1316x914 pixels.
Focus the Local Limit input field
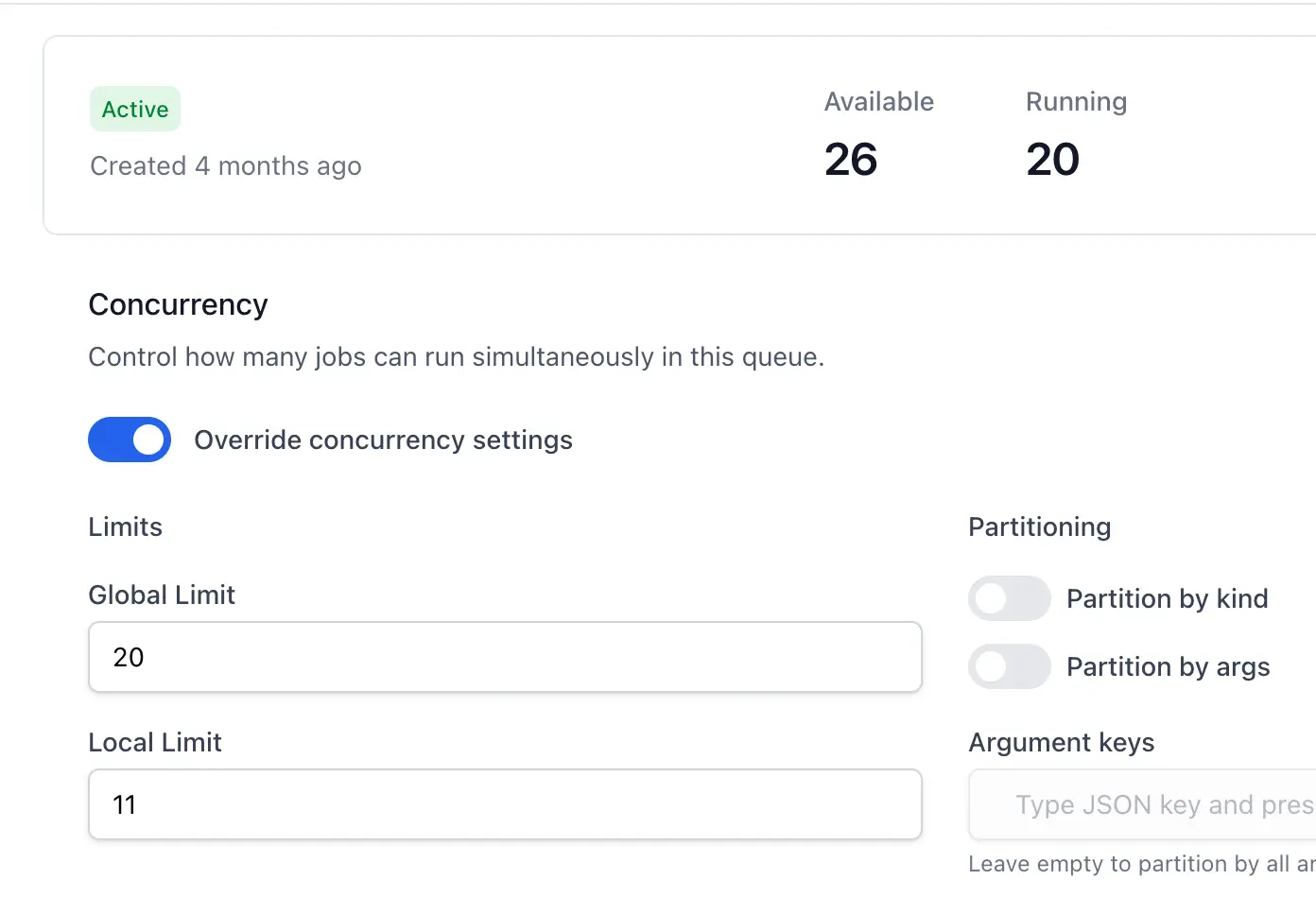point(505,804)
